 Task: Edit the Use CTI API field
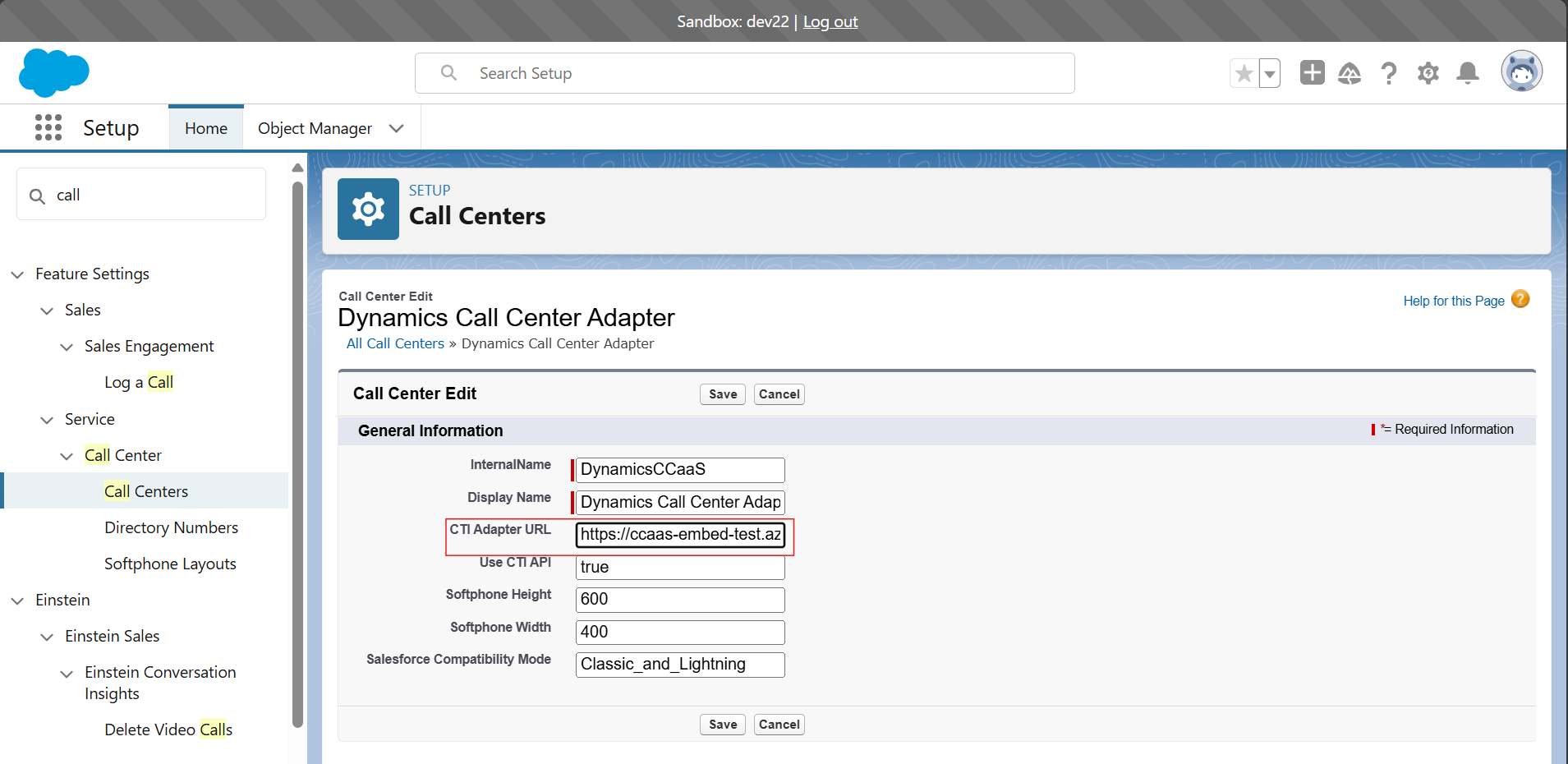point(680,567)
